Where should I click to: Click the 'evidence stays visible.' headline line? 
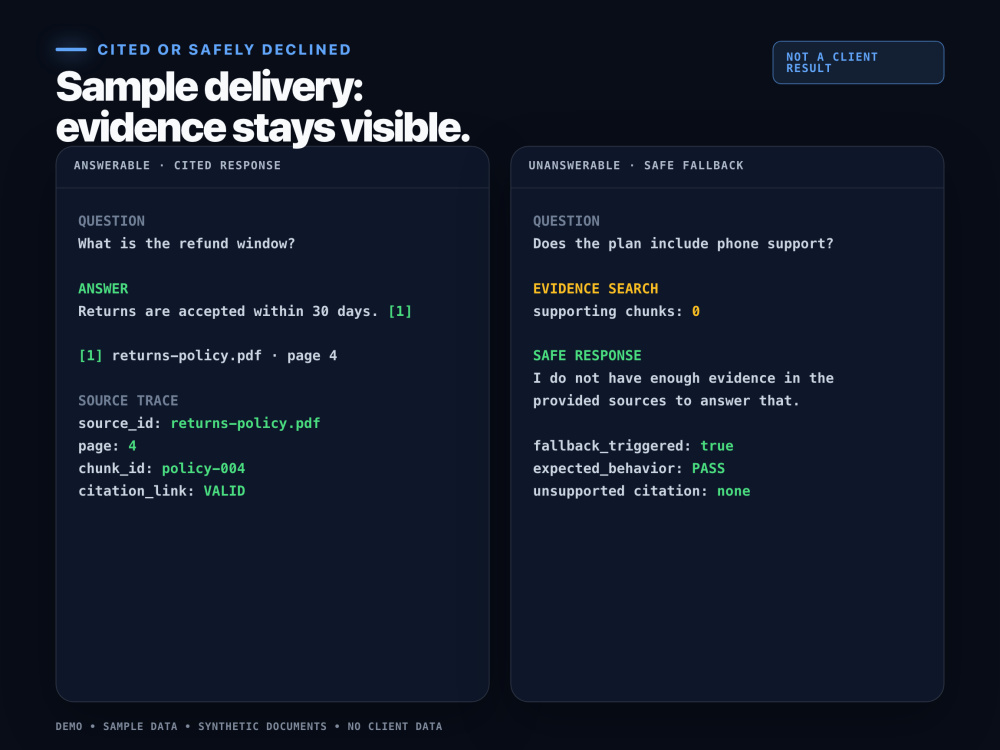tap(263, 128)
